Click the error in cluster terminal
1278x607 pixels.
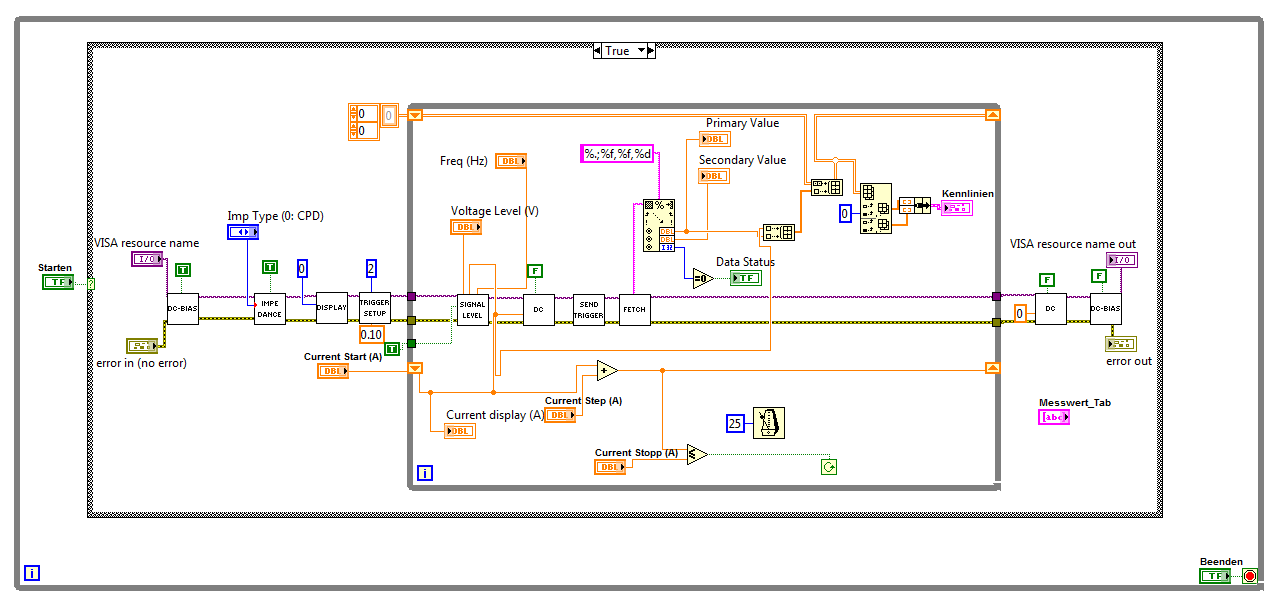141,346
